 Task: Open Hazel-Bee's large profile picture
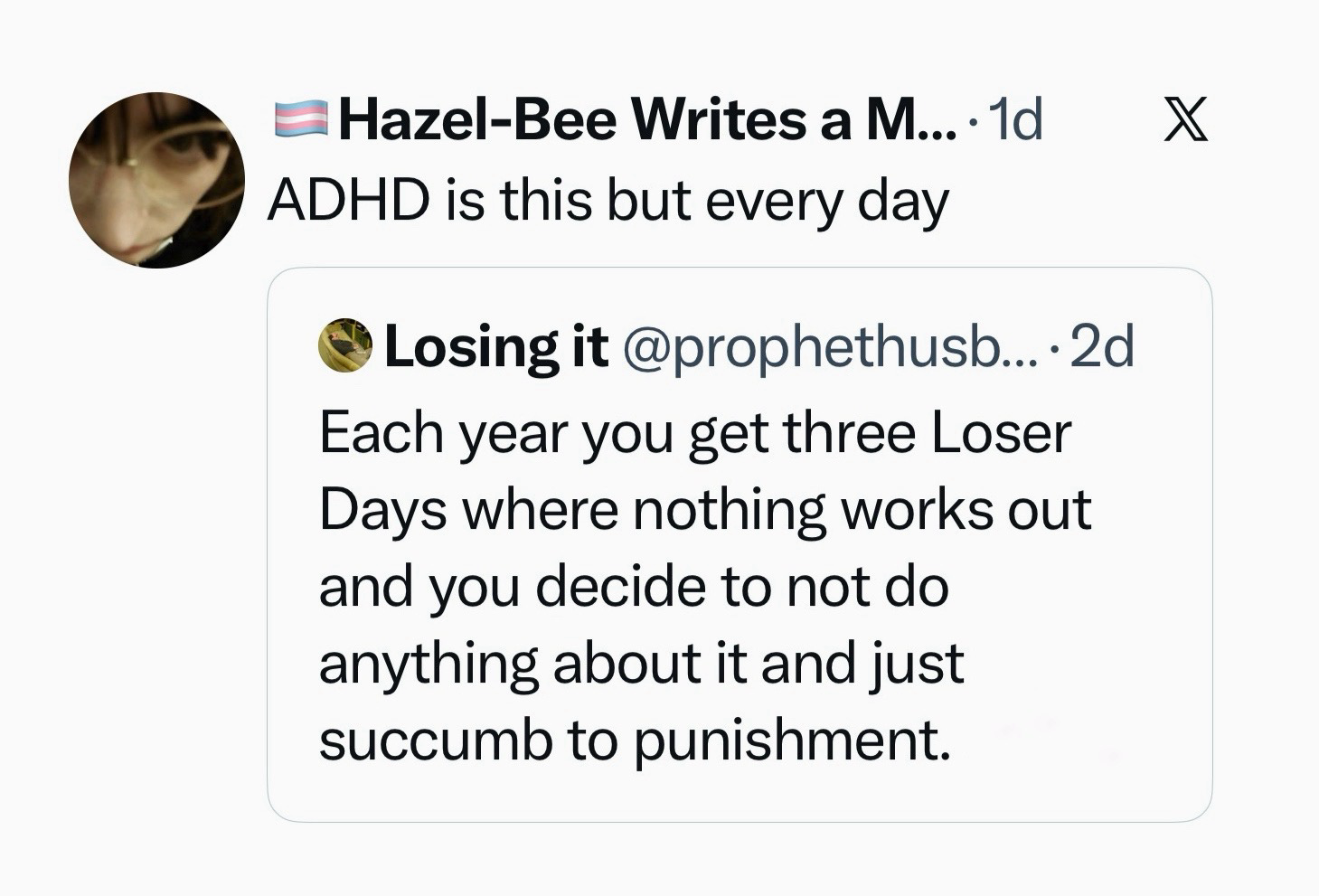(x=157, y=180)
